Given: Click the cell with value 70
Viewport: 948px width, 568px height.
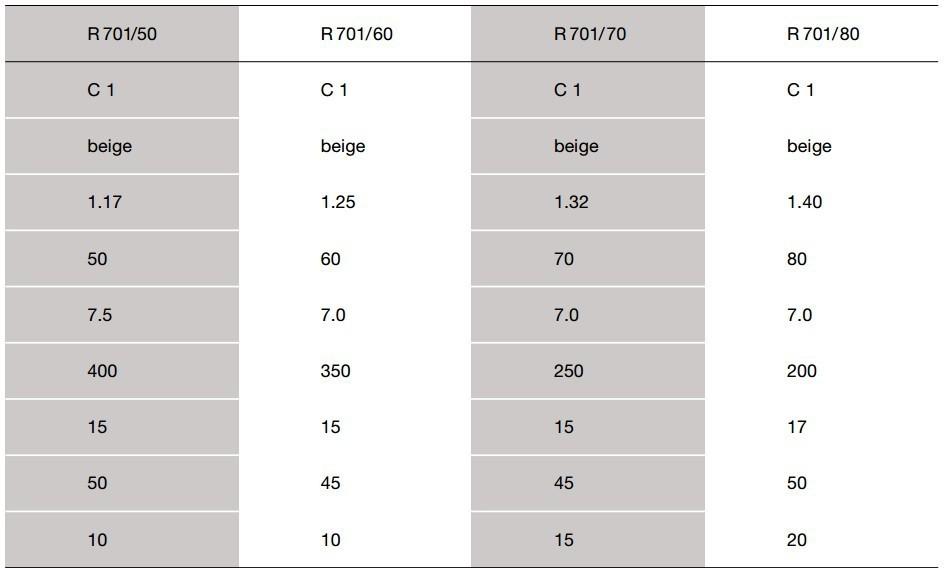Looking at the screenshot, I should [x=564, y=259].
